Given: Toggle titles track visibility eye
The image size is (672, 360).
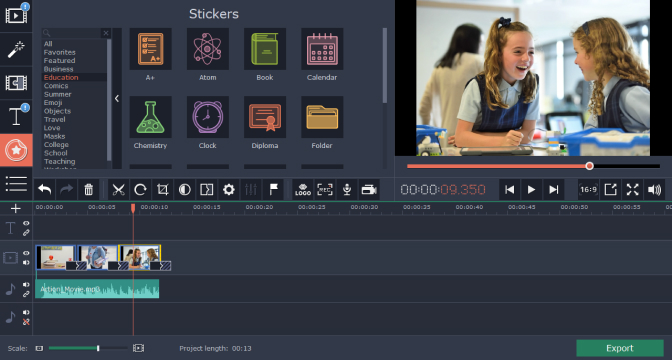Looking at the screenshot, I should click(26, 223).
